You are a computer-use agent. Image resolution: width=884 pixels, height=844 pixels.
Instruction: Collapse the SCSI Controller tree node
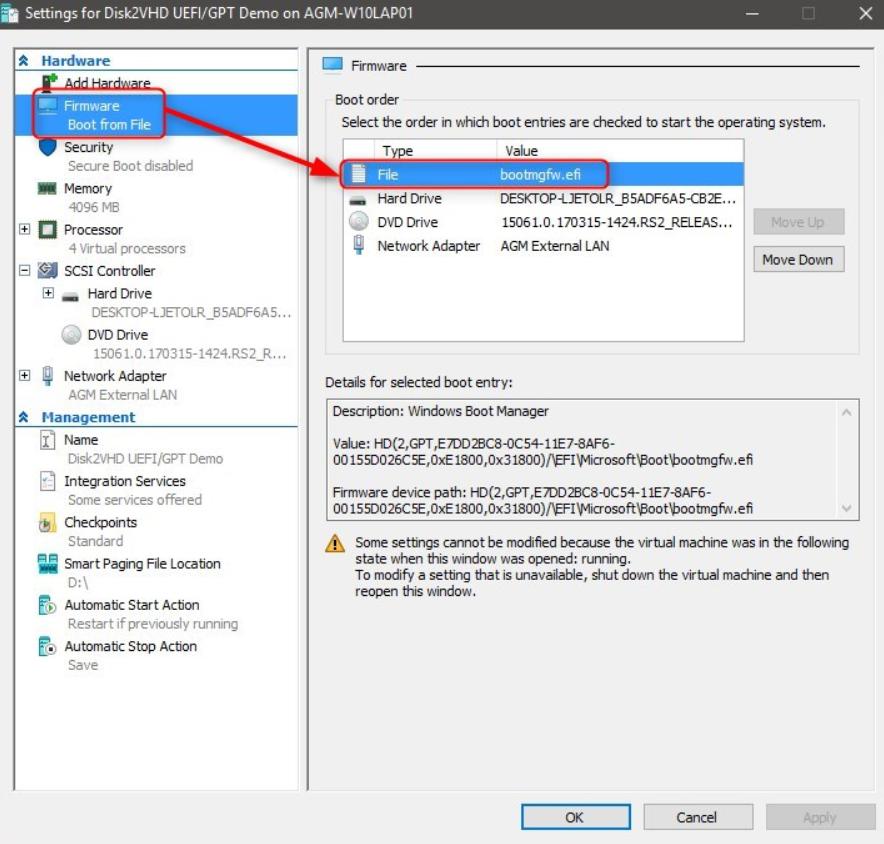[24, 270]
